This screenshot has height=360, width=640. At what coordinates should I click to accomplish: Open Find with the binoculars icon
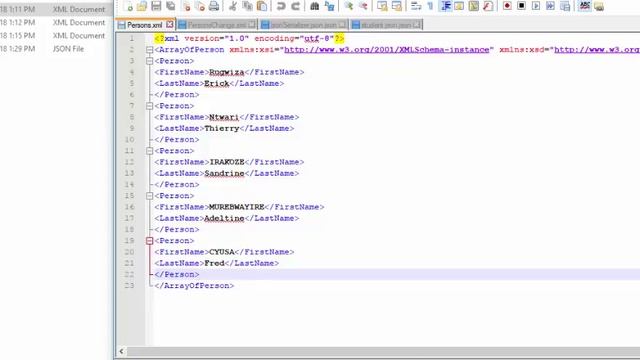point(314,6)
